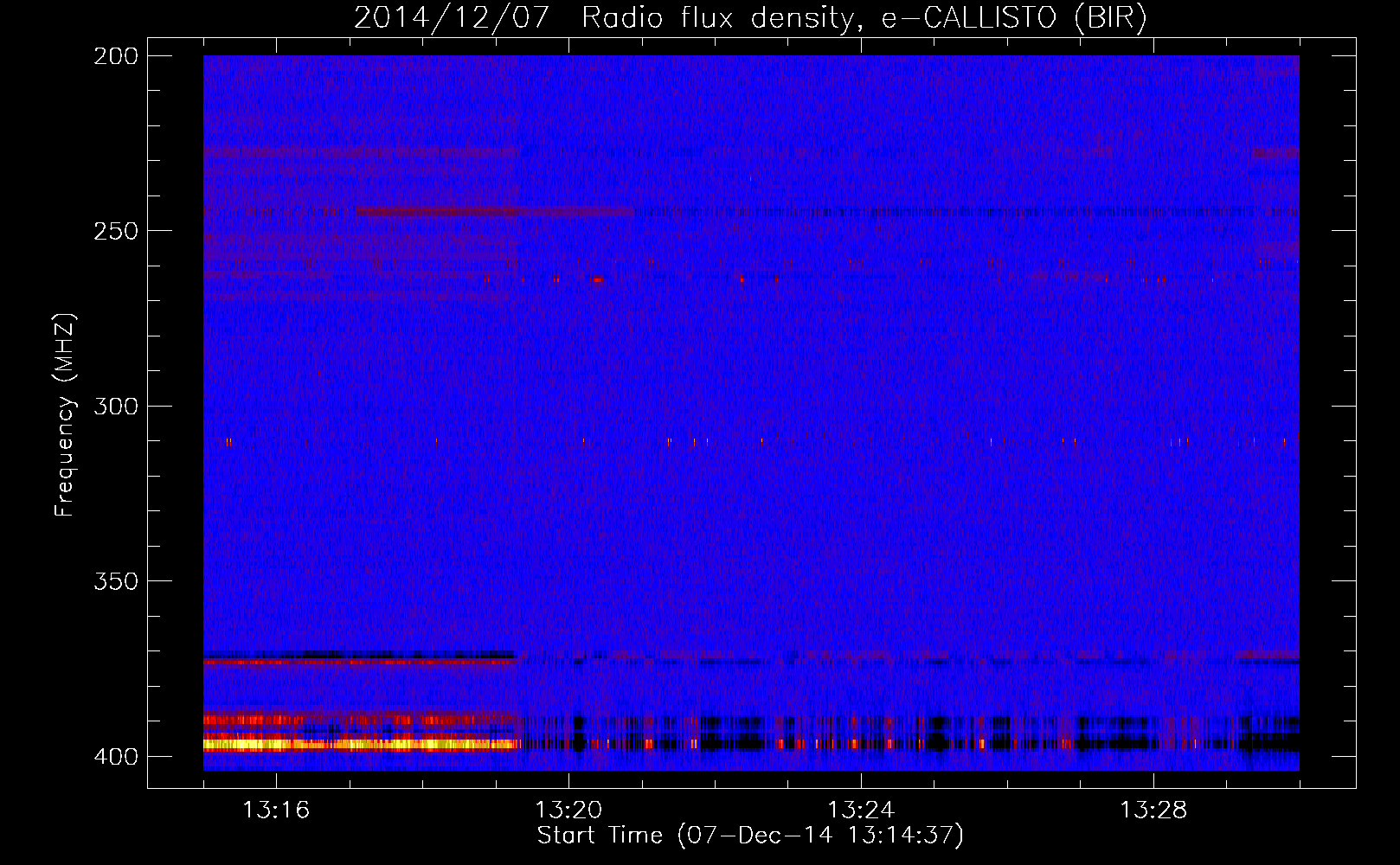Click the red horizontal band near 373 MHz

click(x=359, y=662)
